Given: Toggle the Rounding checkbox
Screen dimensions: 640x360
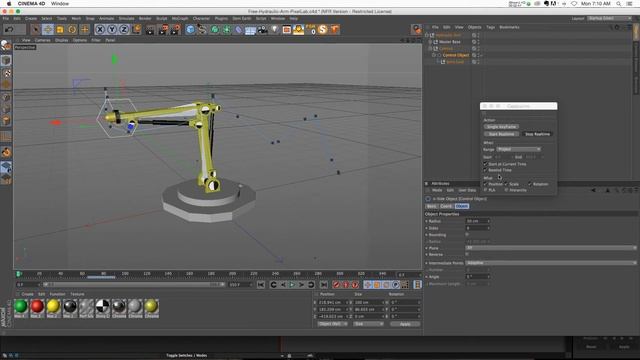Looking at the screenshot, I should pos(467,235).
